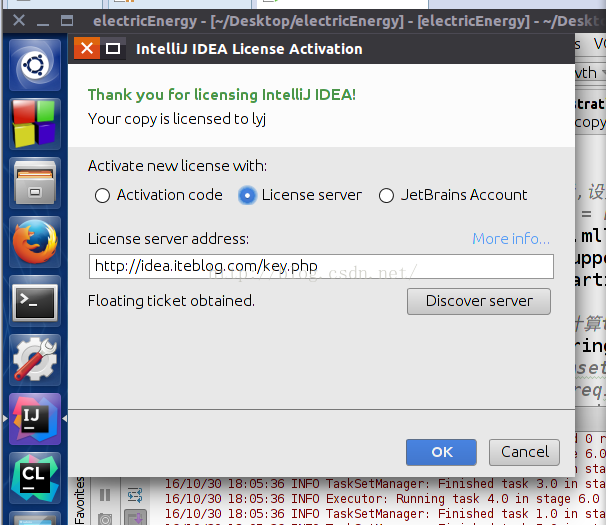Open the Ubuntu Dash launcher icon
Viewport: 606px width, 525px height.
[x=35, y=65]
